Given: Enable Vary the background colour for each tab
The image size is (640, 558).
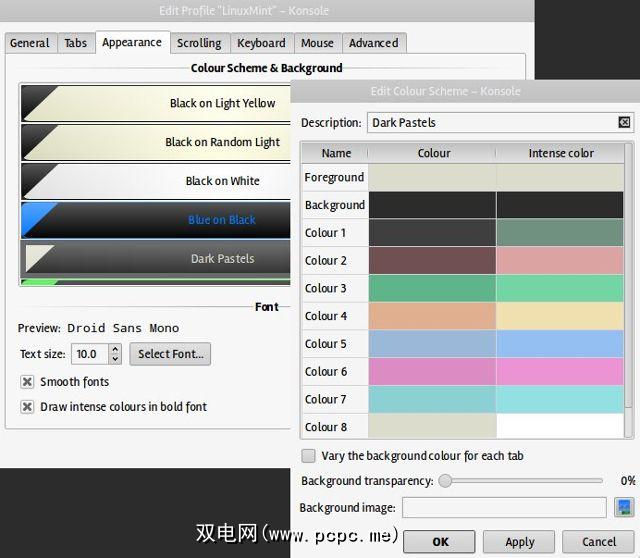Looking at the screenshot, I should [308, 456].
